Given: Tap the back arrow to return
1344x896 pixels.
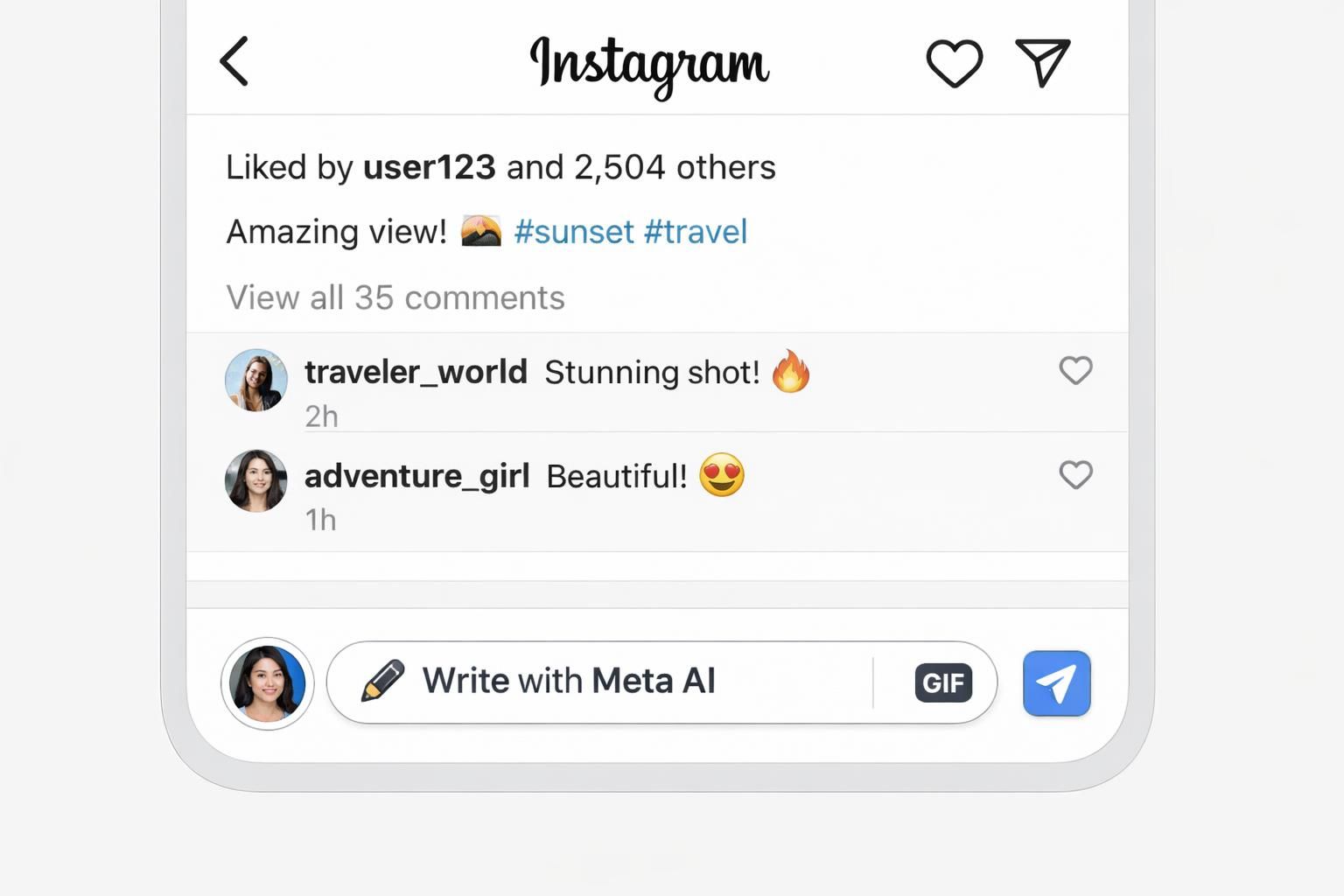Looking at the screenshot, I should click(234, 62).
